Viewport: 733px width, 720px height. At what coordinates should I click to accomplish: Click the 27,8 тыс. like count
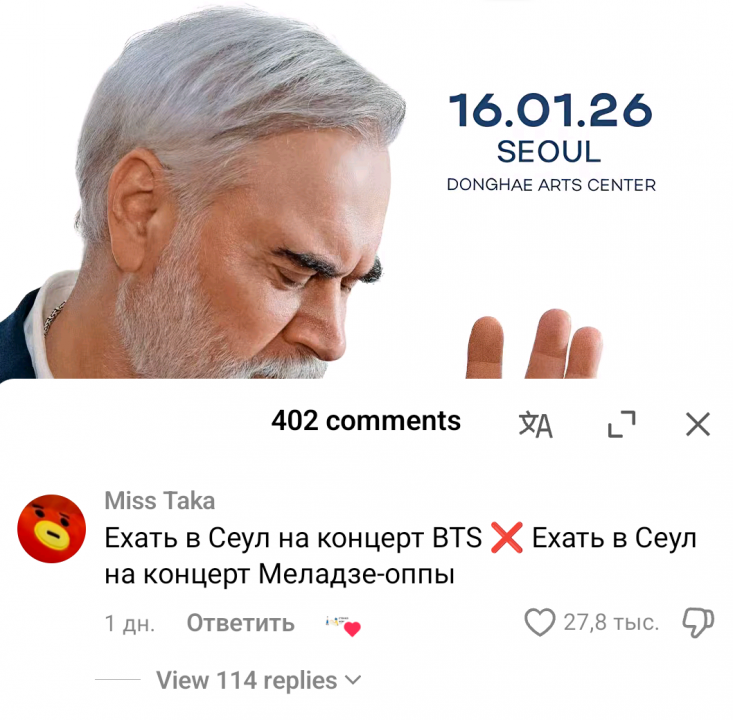(611, 622)
